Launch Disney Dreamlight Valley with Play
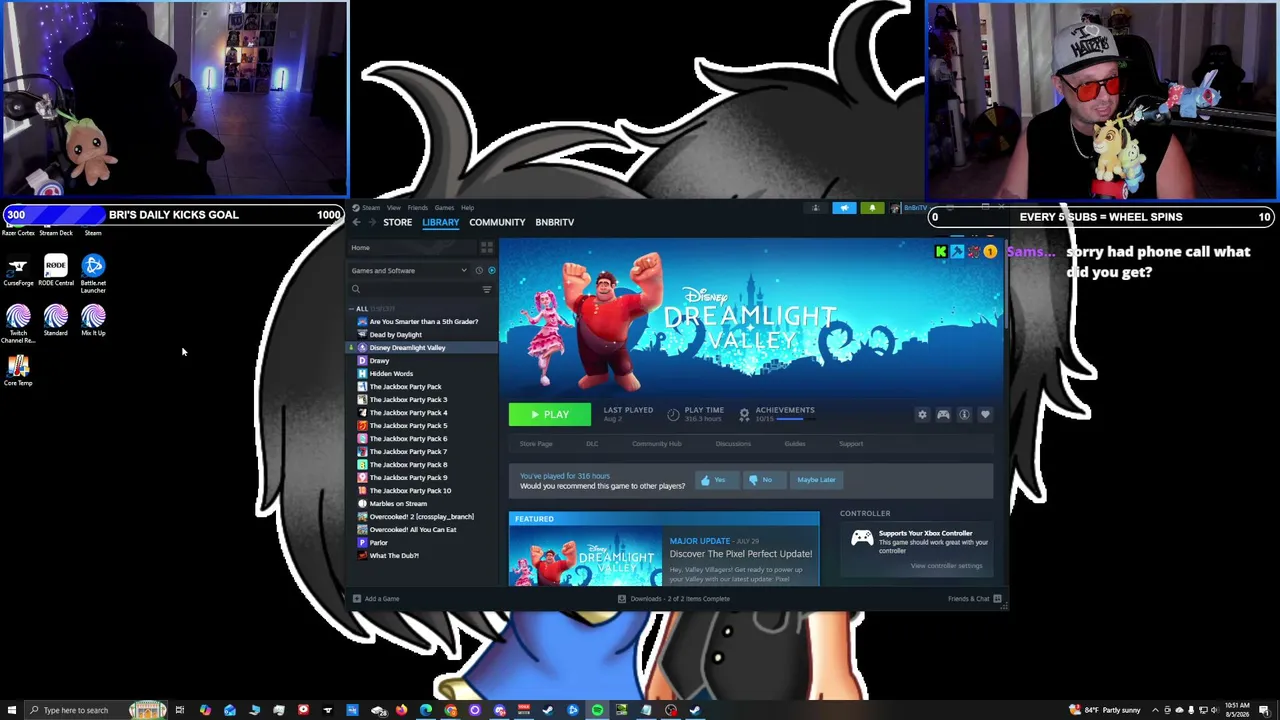Viewport: 1280px width, 720px height. 549,414
